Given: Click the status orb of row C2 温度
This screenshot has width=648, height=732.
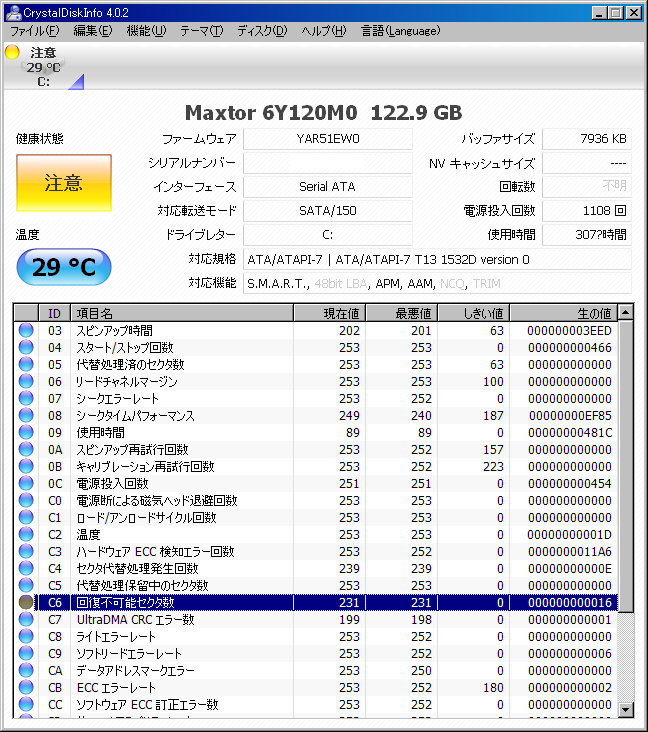Looking at the screenshot, I should click(x=26, y=534).
